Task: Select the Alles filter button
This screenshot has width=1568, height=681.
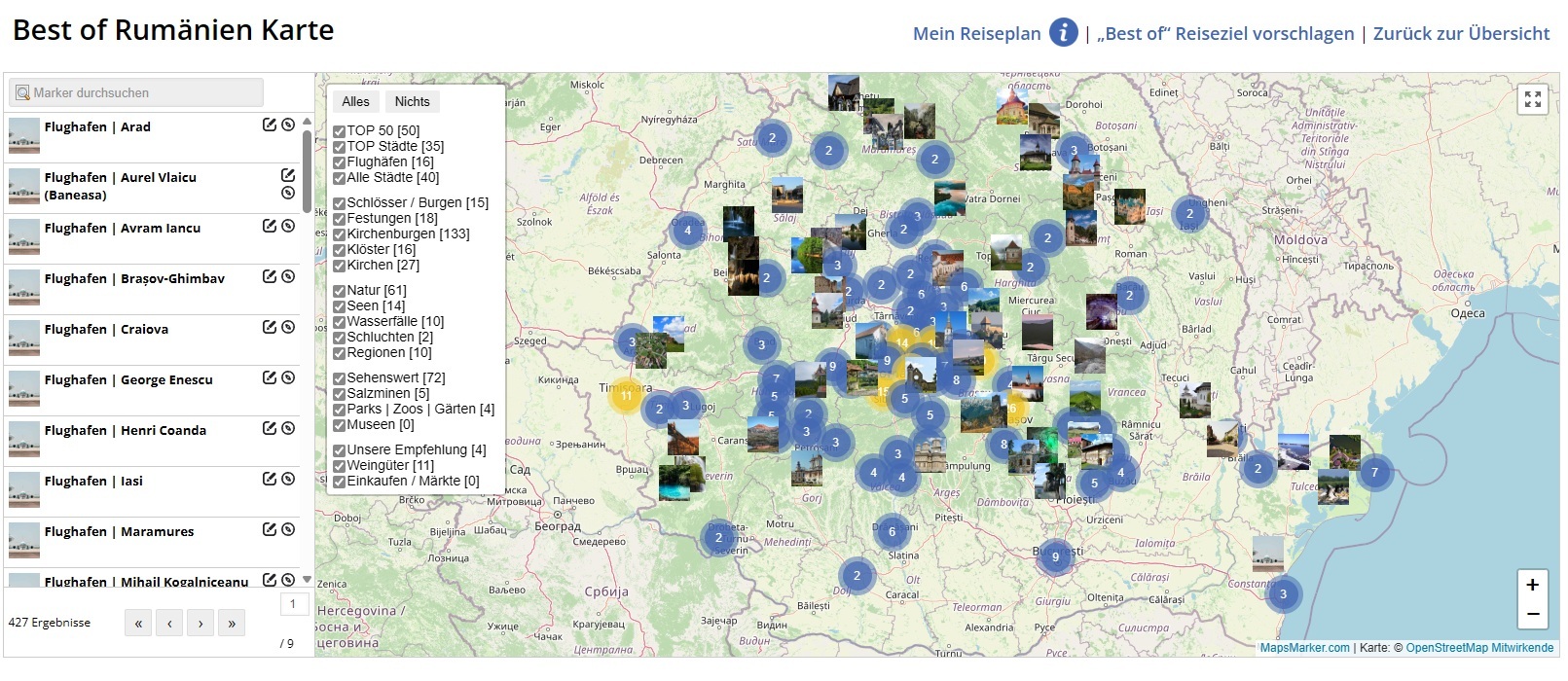Action: pos(355,102)
